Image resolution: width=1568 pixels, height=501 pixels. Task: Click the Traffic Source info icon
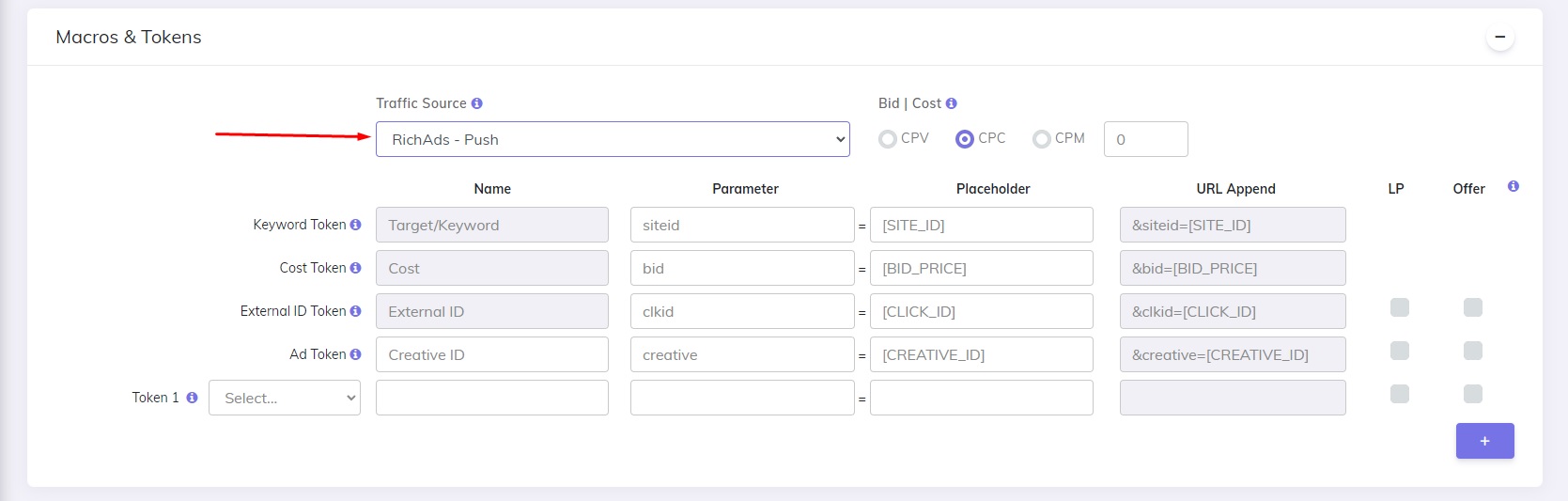point(476,103)
